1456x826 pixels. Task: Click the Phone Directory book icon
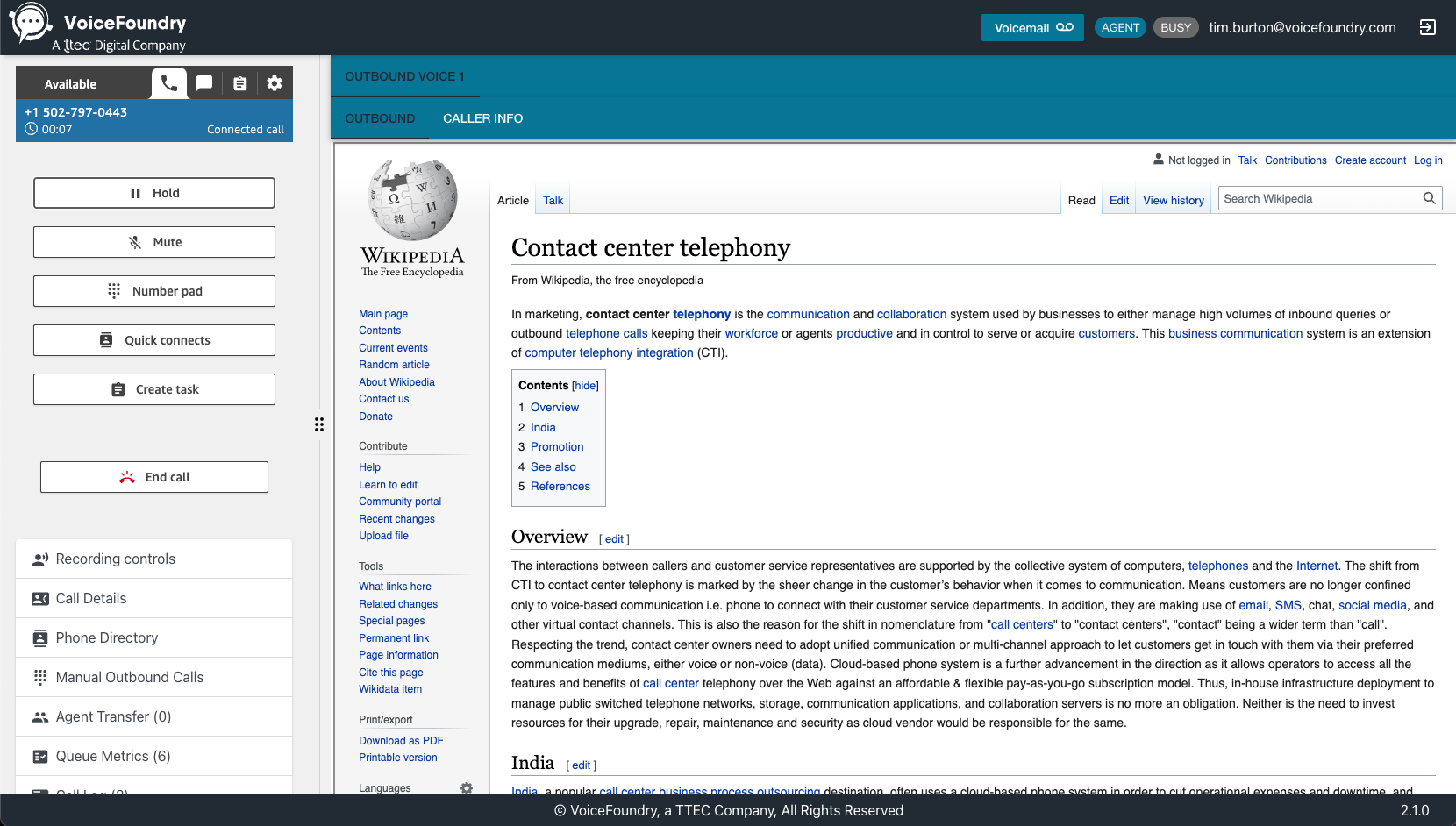coord(40,638)
